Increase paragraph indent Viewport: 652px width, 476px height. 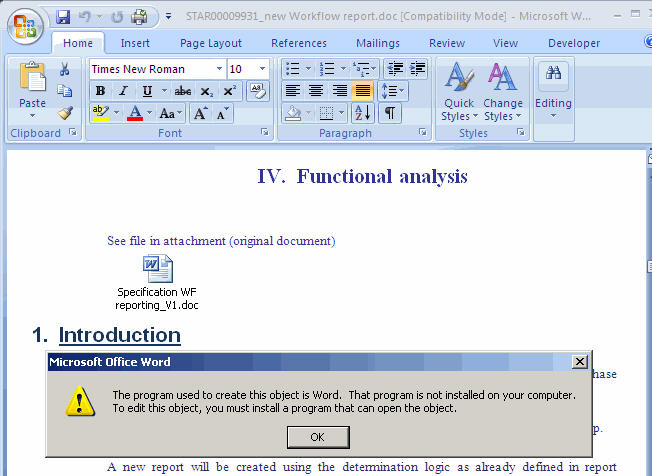[x=417, y=69]
